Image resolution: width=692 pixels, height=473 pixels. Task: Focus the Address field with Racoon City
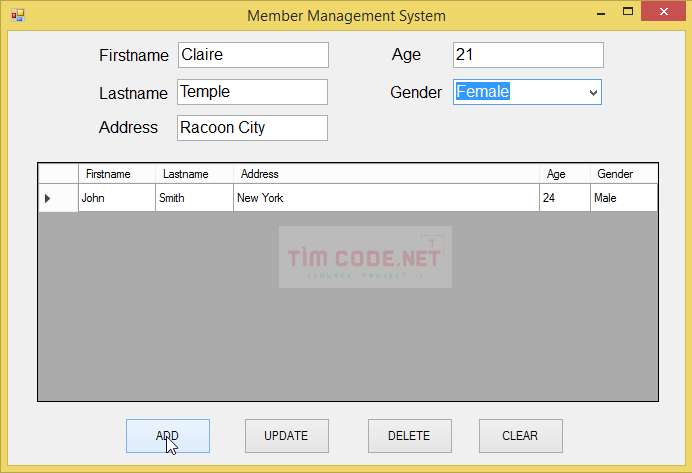tap(252, 128)
